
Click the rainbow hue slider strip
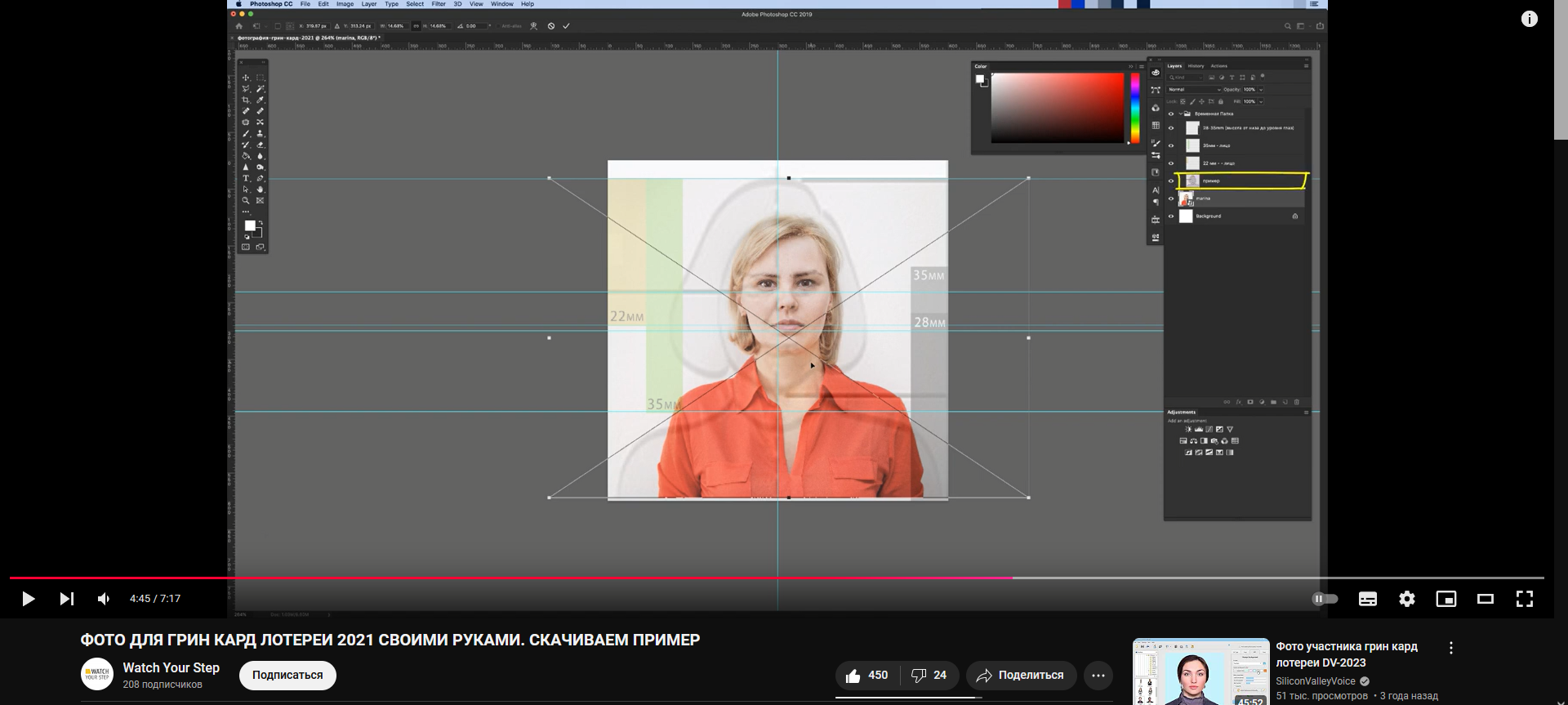pyautogui.click(x=1134, y=108)
